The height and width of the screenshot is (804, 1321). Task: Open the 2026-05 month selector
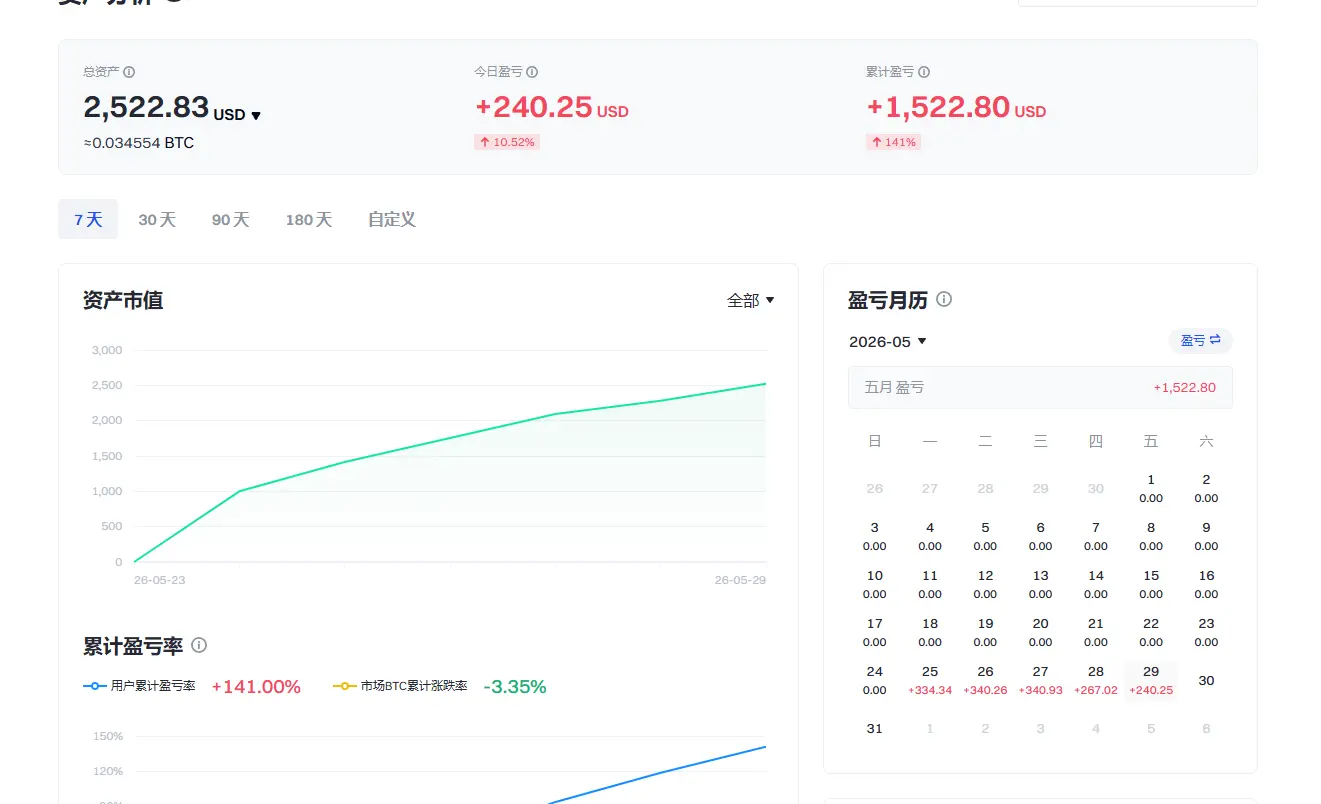[888, 342]
